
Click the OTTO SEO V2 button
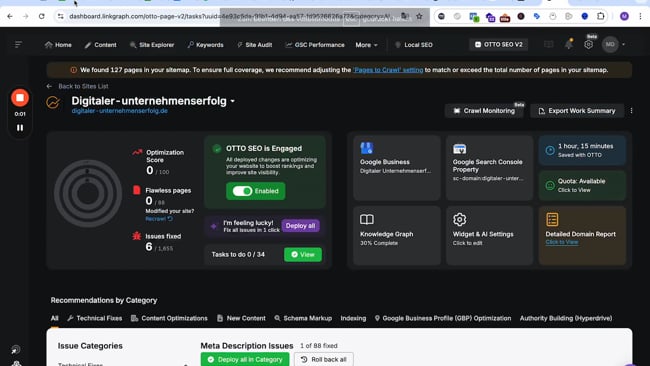tap(498, 44)
